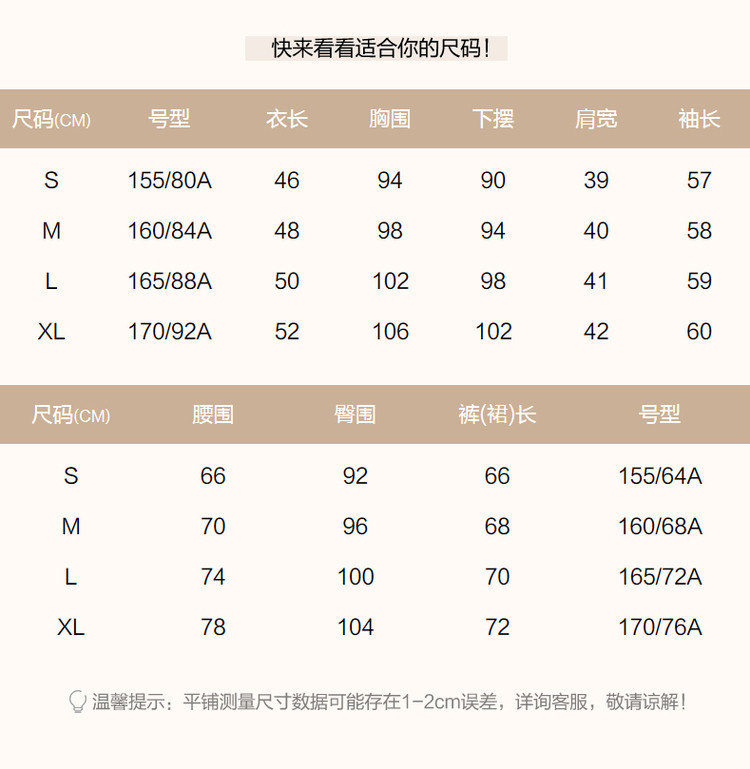The height and width of the screenshot is (769, 750).
Task: Click the 106 chest value for XL
Action: click(390, 332)
